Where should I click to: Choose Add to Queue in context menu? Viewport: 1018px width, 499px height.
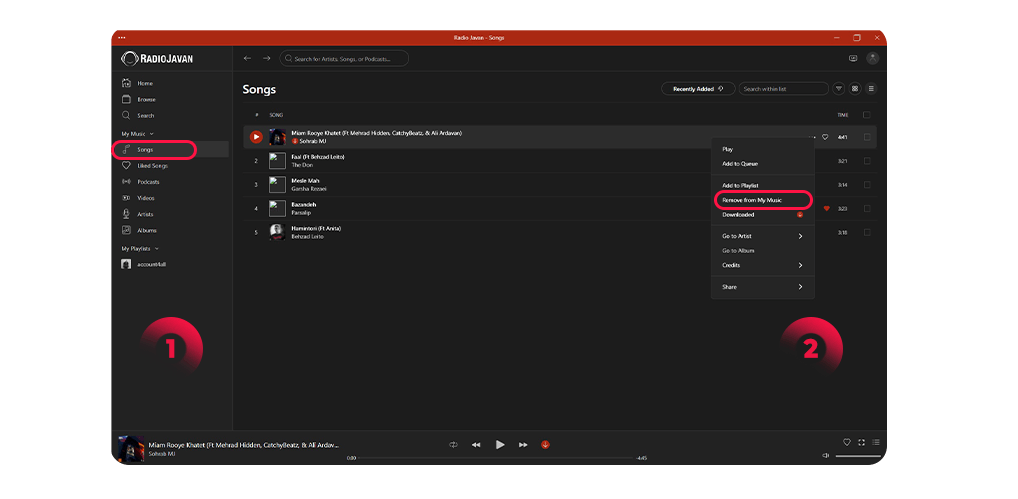click(763, 164)
